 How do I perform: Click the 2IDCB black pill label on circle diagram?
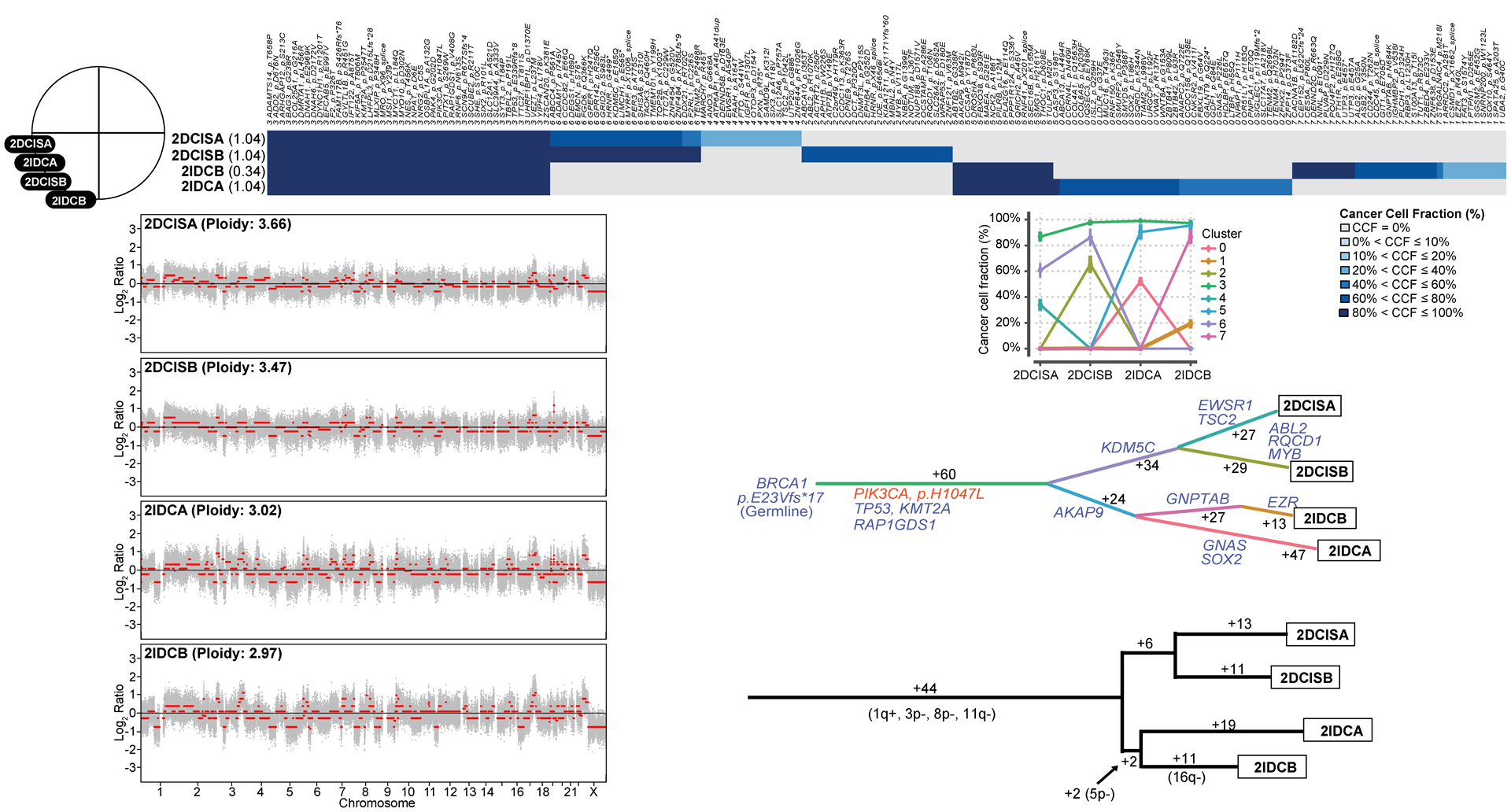click(x=70, y=201)
